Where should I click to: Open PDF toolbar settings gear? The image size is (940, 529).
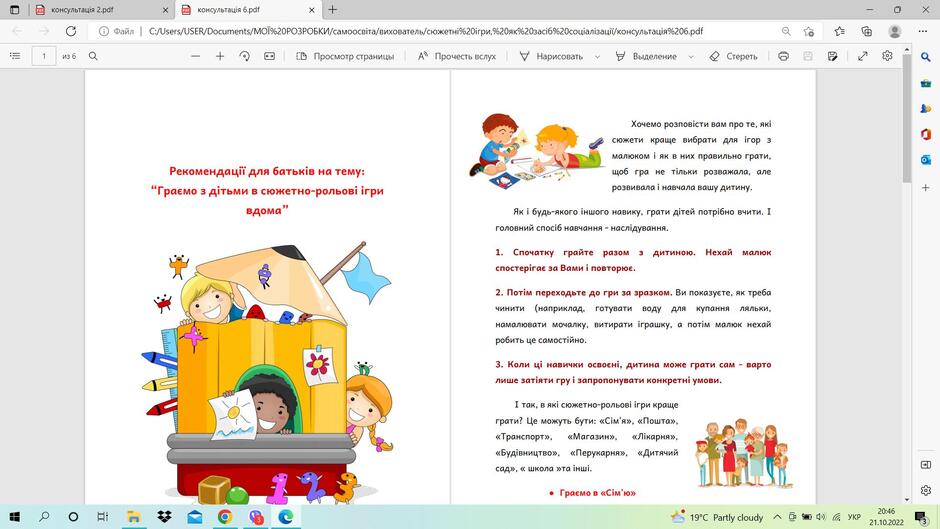pos(887,56)
